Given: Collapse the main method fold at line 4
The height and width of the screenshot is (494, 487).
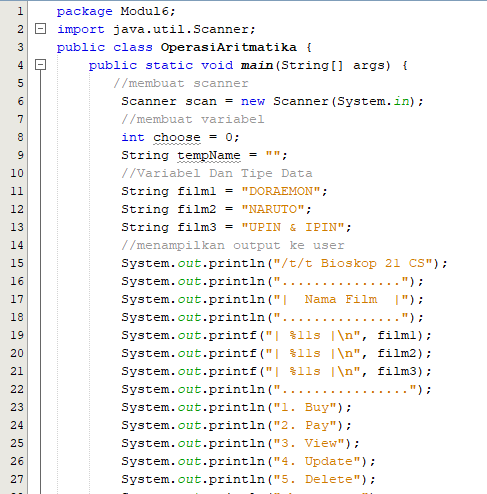Looking at the screenshot, I should click(x=40, y=65).
